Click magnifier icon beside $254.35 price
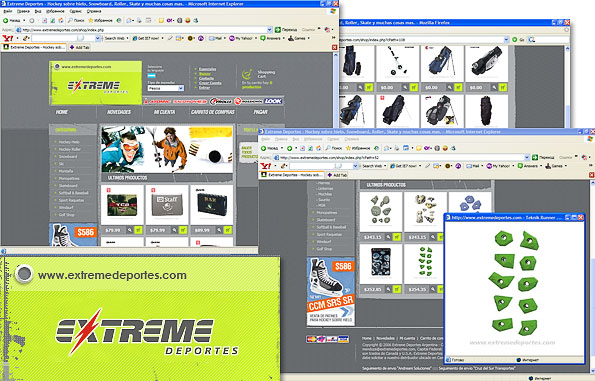 tap(433, 289)
